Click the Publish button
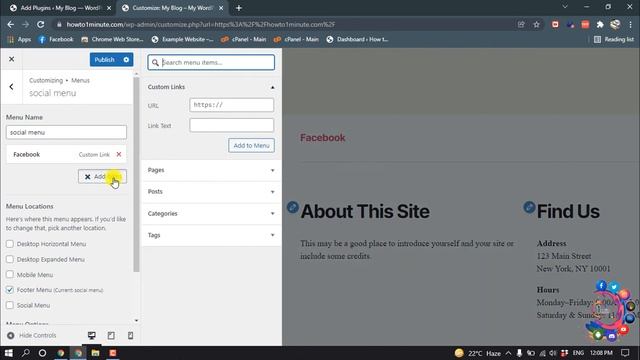This screenshot has height=360, width=640. [x=104, y=60]
